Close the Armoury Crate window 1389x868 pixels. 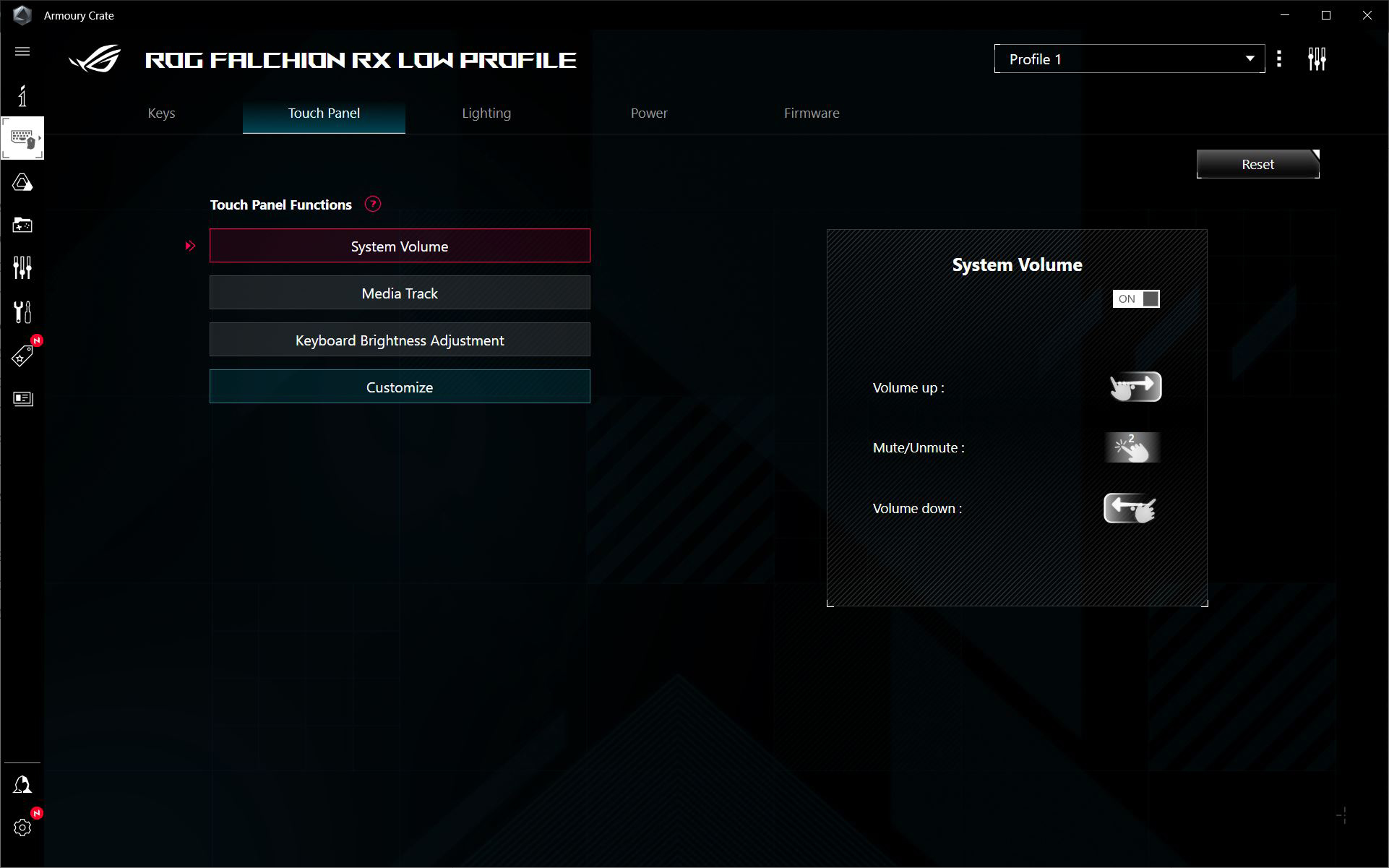[1367, 15]
